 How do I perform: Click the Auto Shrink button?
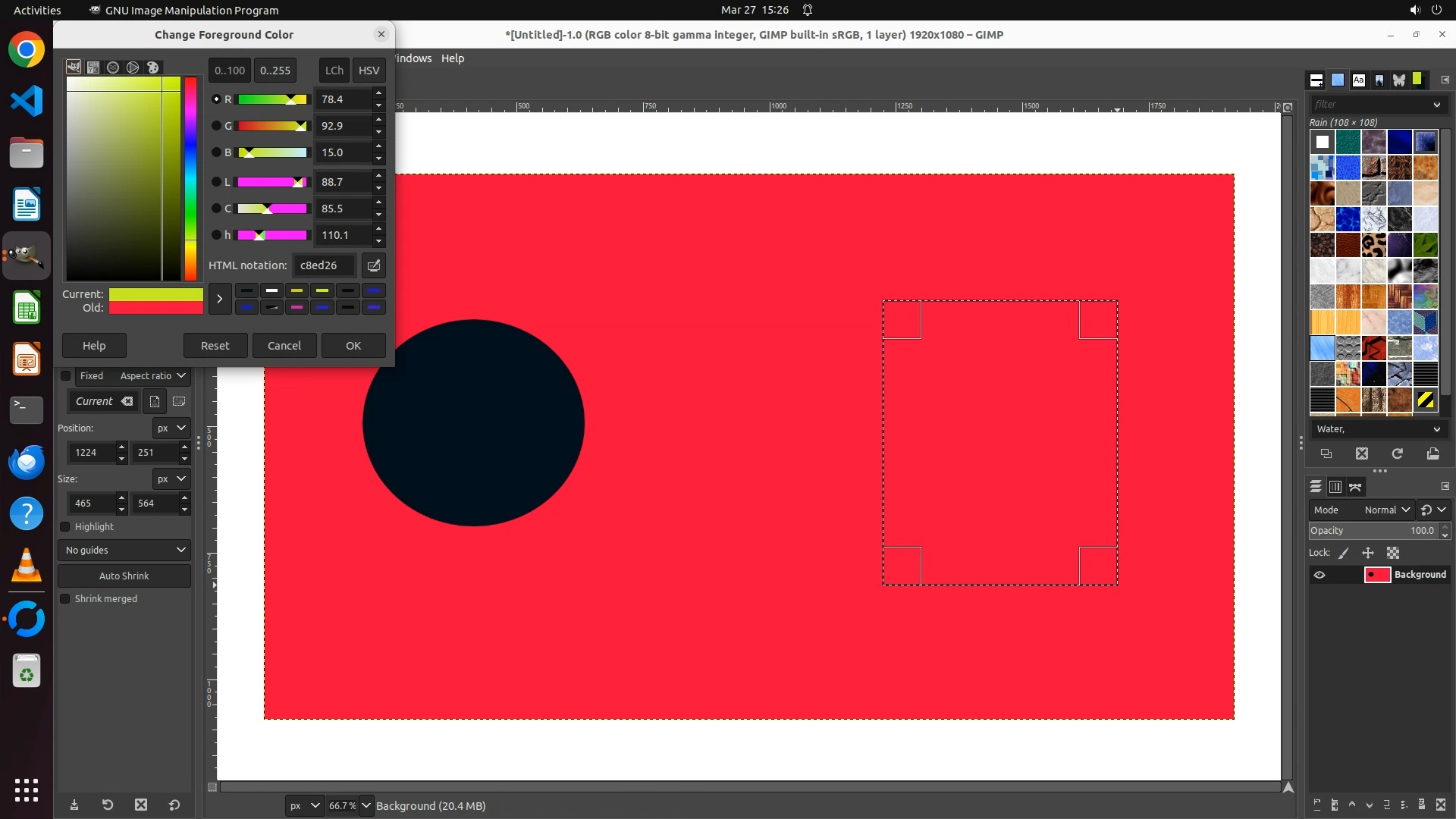[124, 576]
